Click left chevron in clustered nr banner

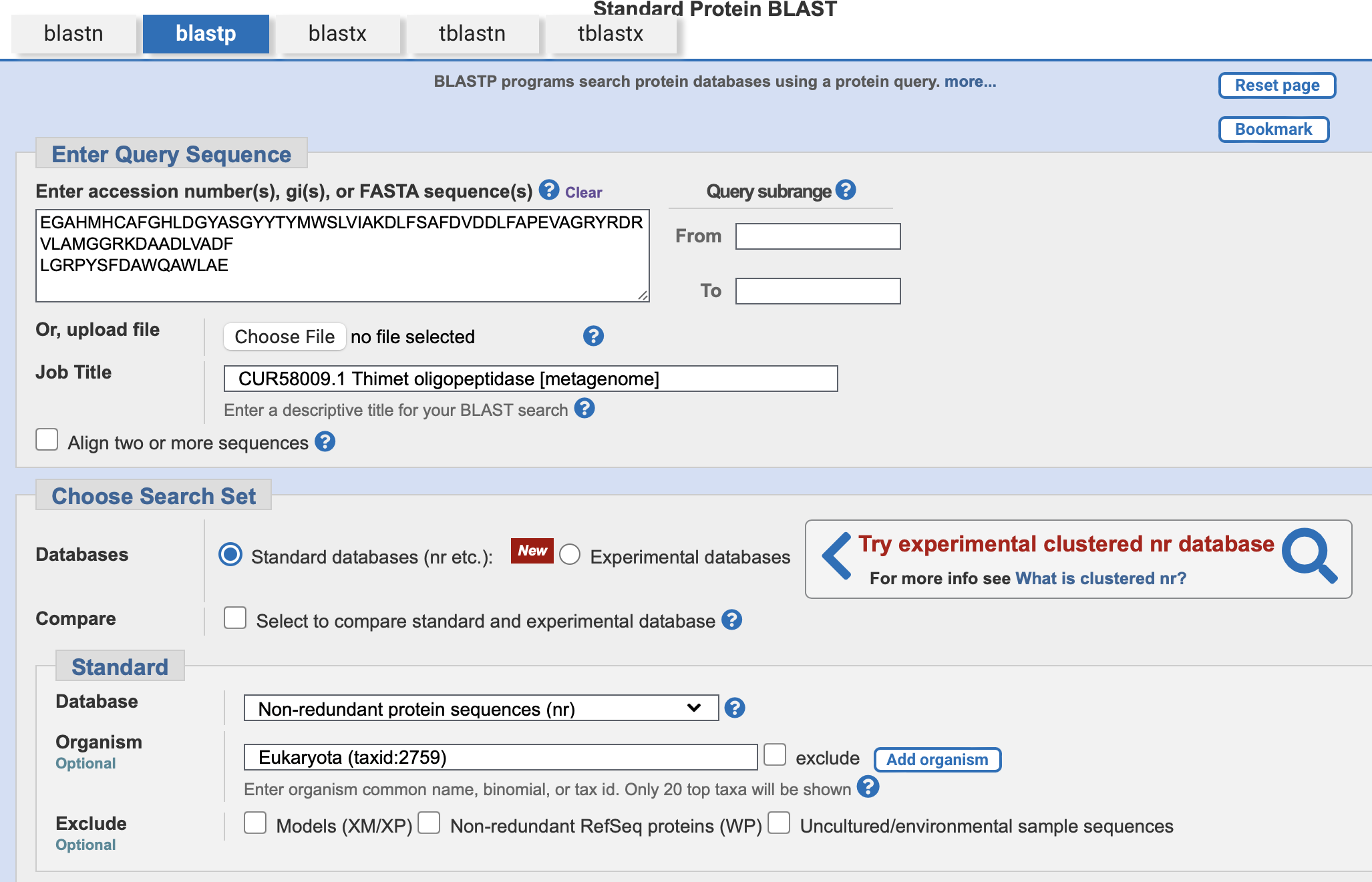[836, 556]
